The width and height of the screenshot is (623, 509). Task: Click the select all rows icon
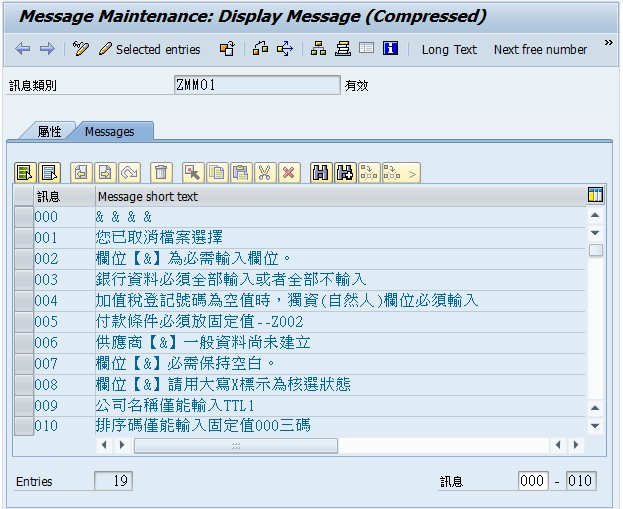pyautogui.click(x=25, y=173)
